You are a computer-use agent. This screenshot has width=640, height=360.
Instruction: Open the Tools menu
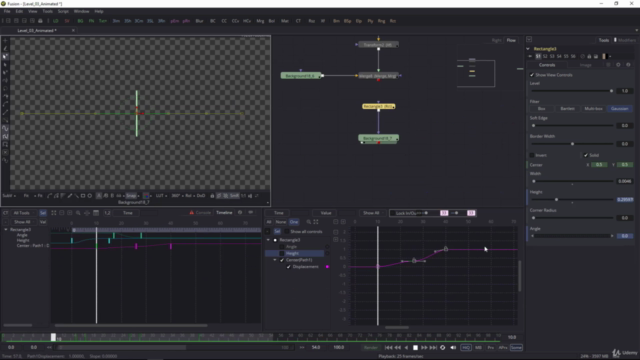point(48,11)
